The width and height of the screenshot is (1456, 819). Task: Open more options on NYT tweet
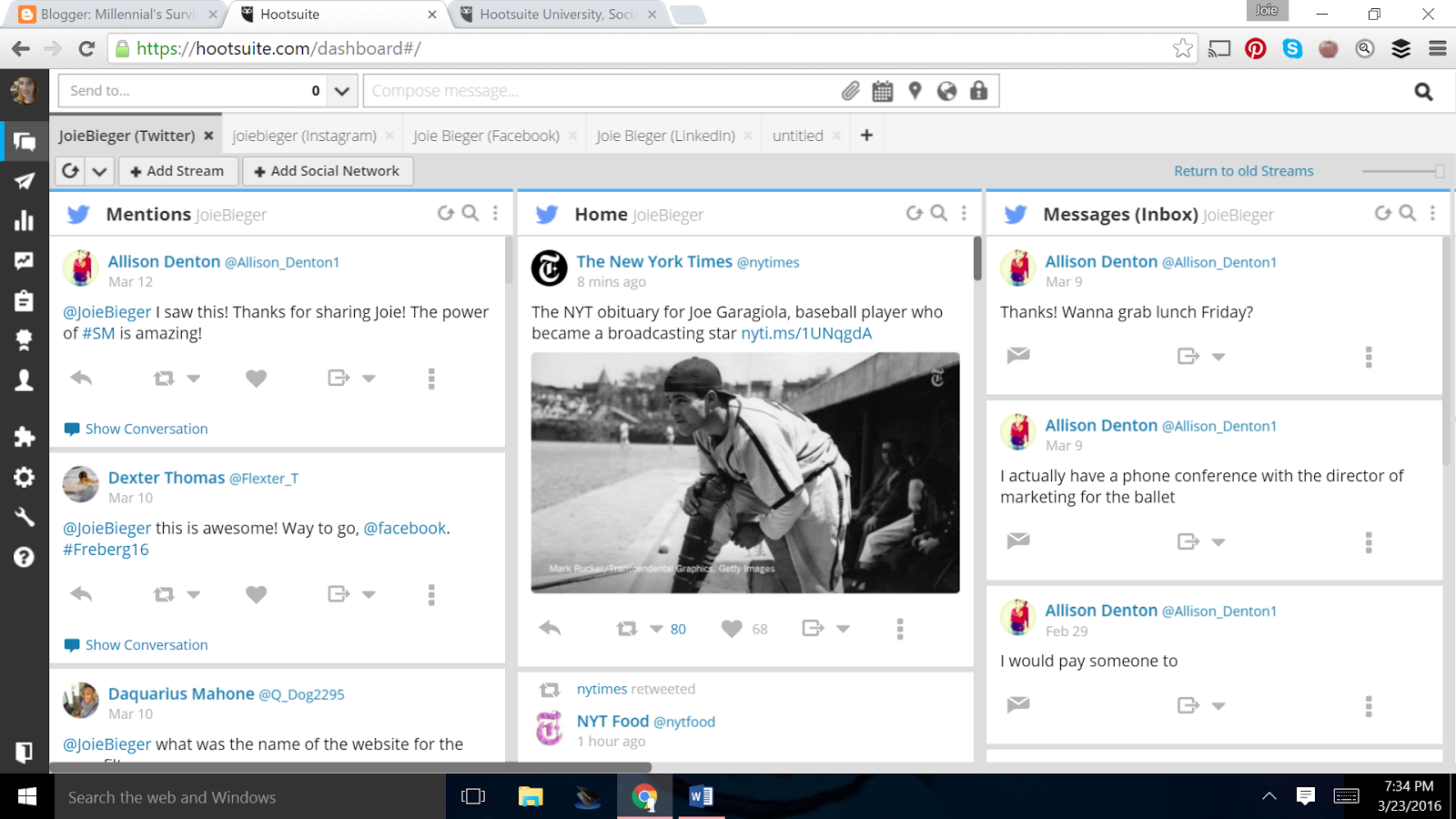point(900,629)
